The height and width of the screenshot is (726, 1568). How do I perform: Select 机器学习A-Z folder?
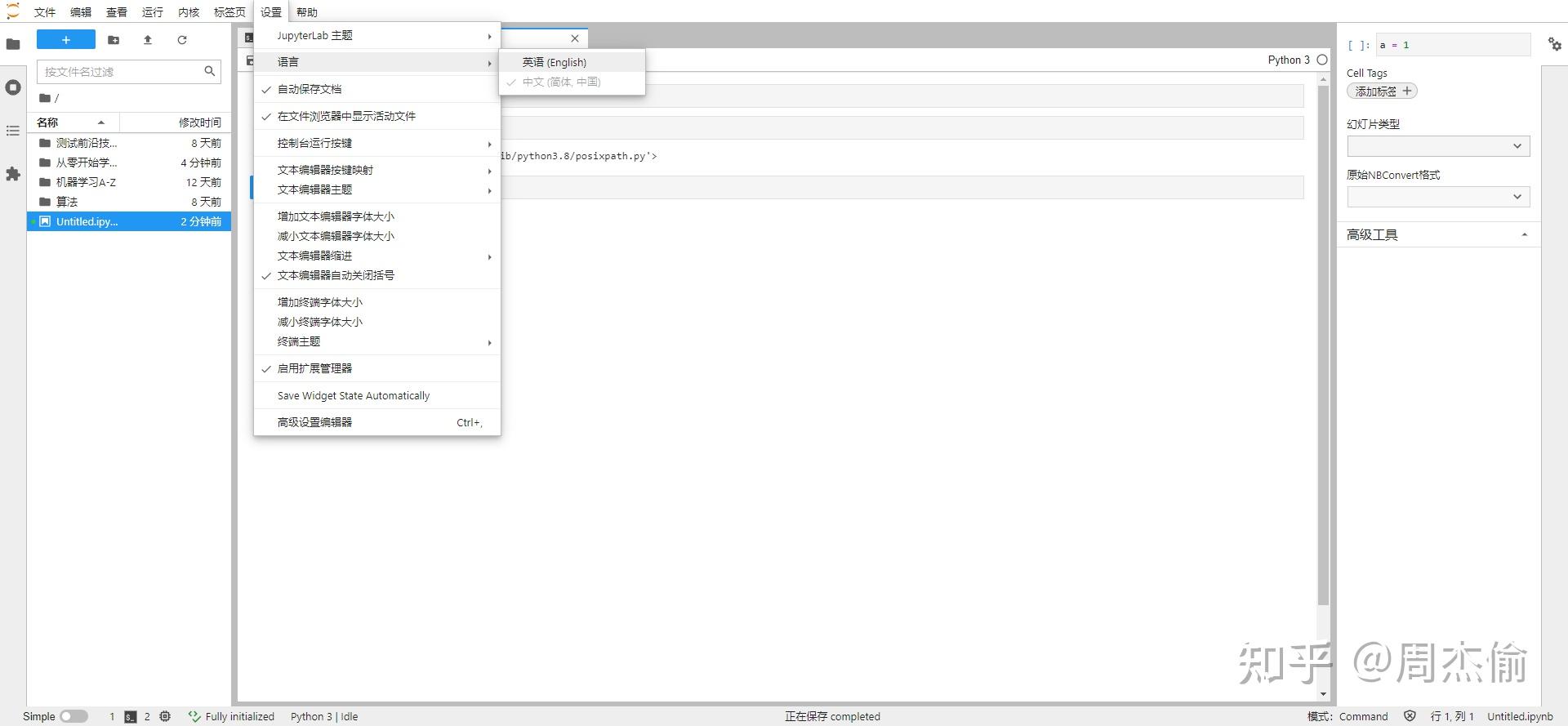(x=129, y=182)
